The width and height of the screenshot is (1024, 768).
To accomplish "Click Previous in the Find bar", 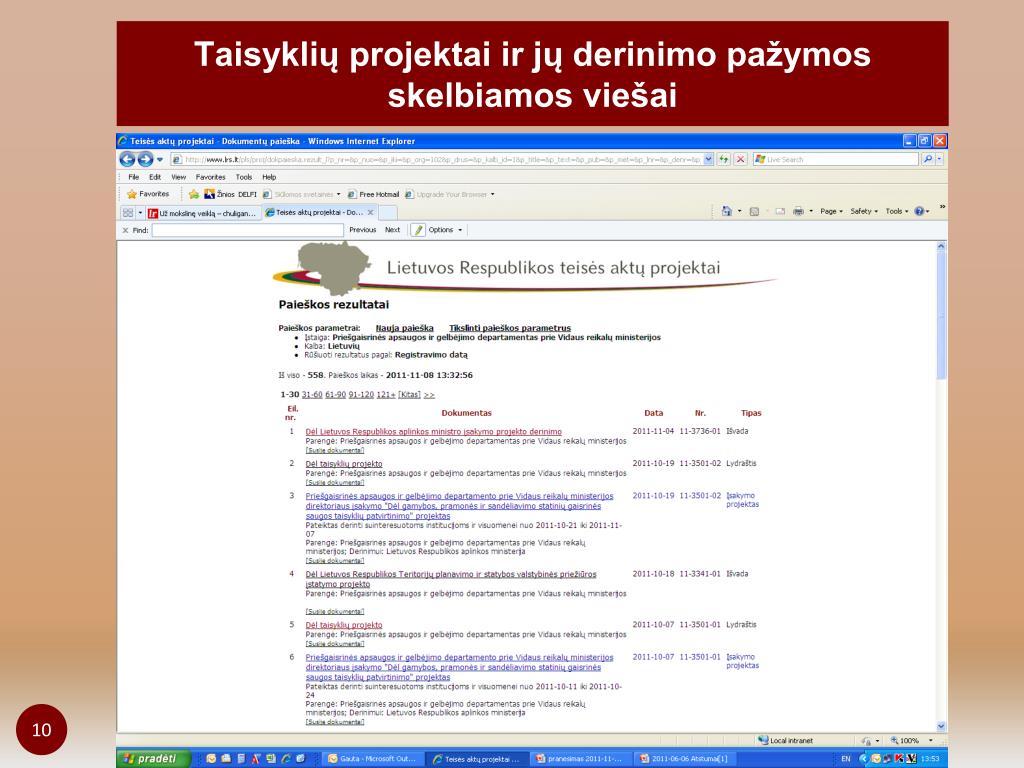I will tap(362, 230).
